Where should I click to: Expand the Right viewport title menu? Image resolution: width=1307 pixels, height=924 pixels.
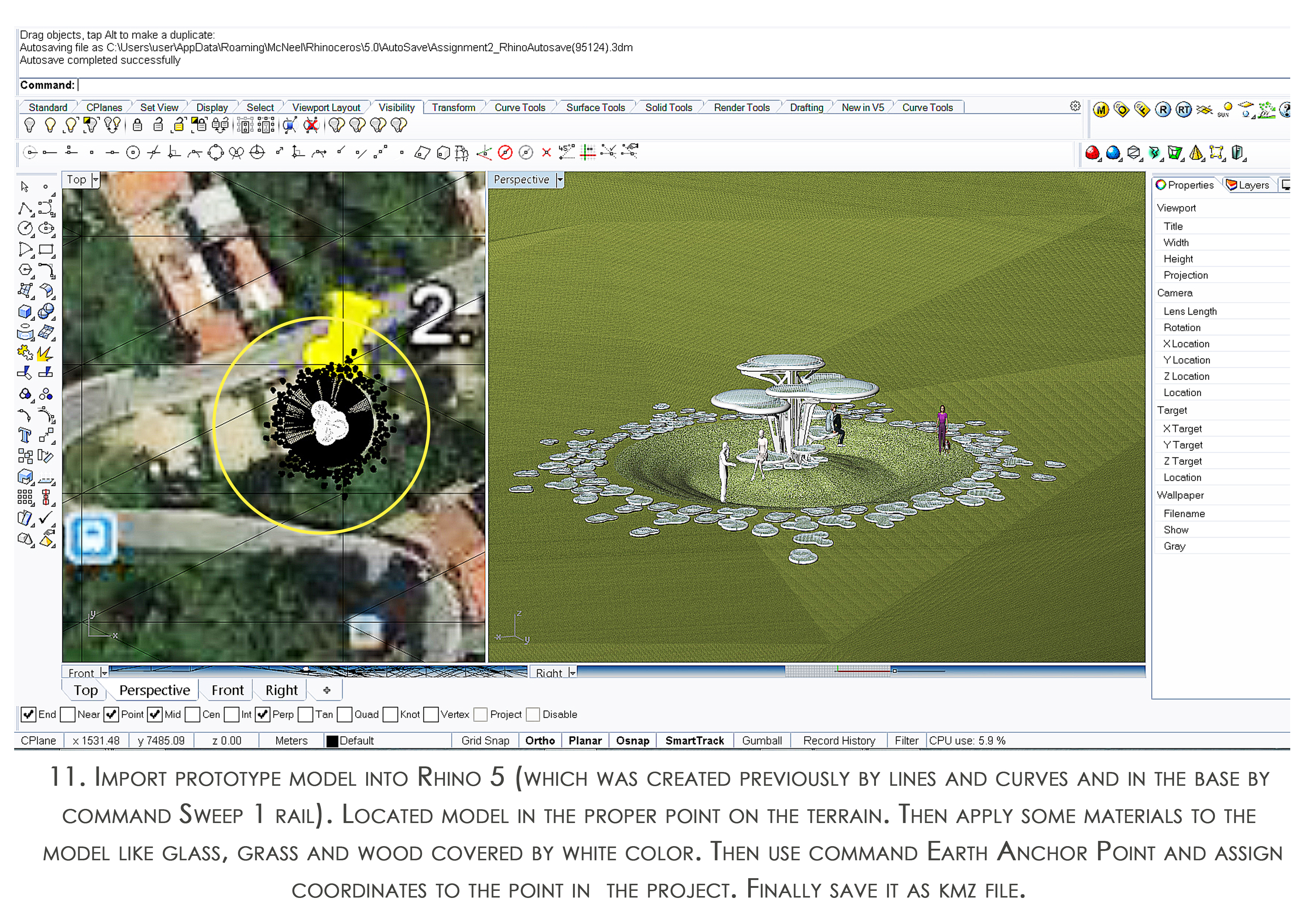572,673
